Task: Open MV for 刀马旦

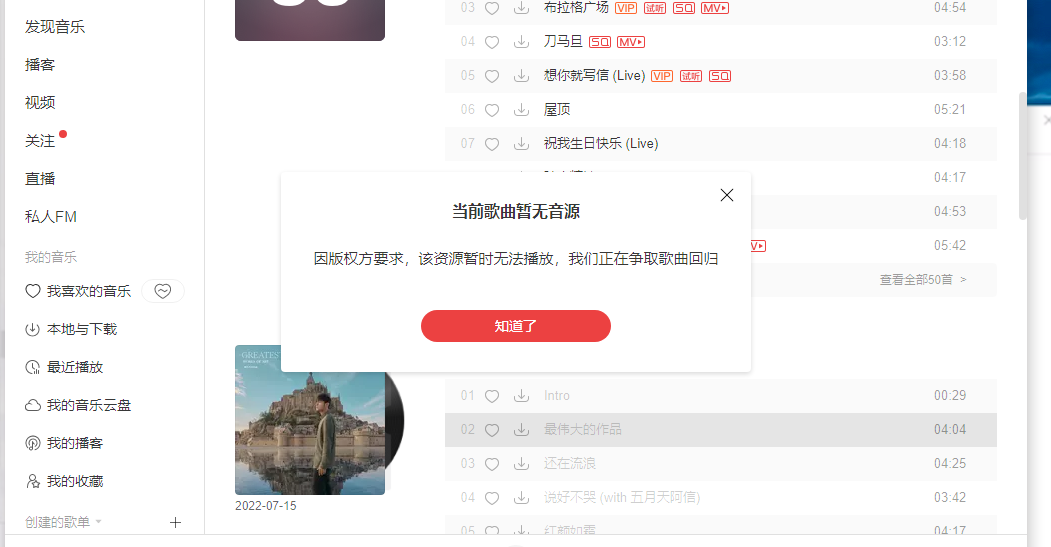Action: (x=631, y=42)
